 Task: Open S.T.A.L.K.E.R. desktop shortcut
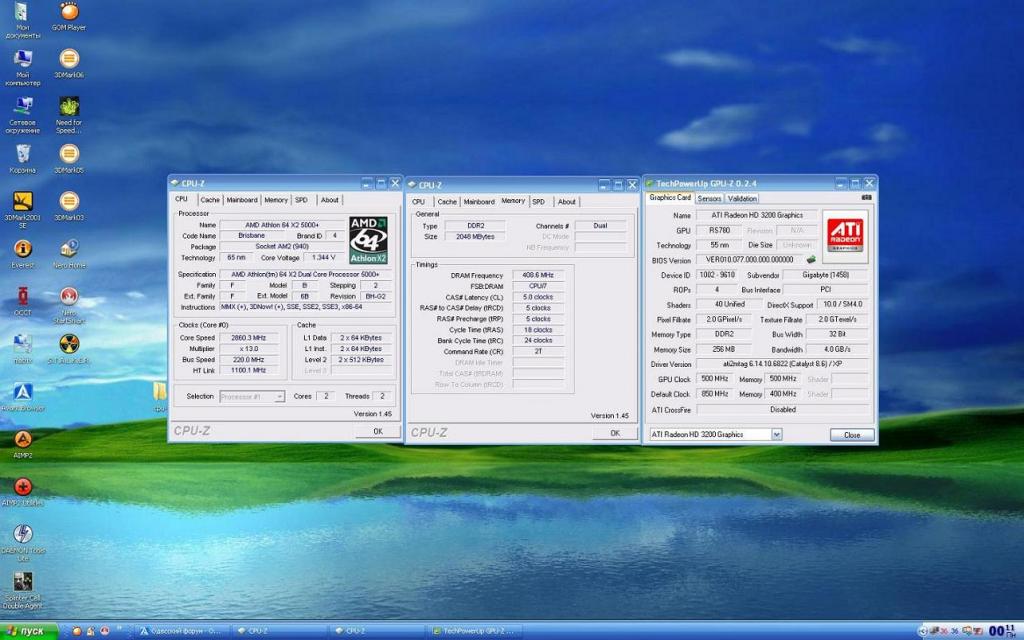click(x=69, y=349)
